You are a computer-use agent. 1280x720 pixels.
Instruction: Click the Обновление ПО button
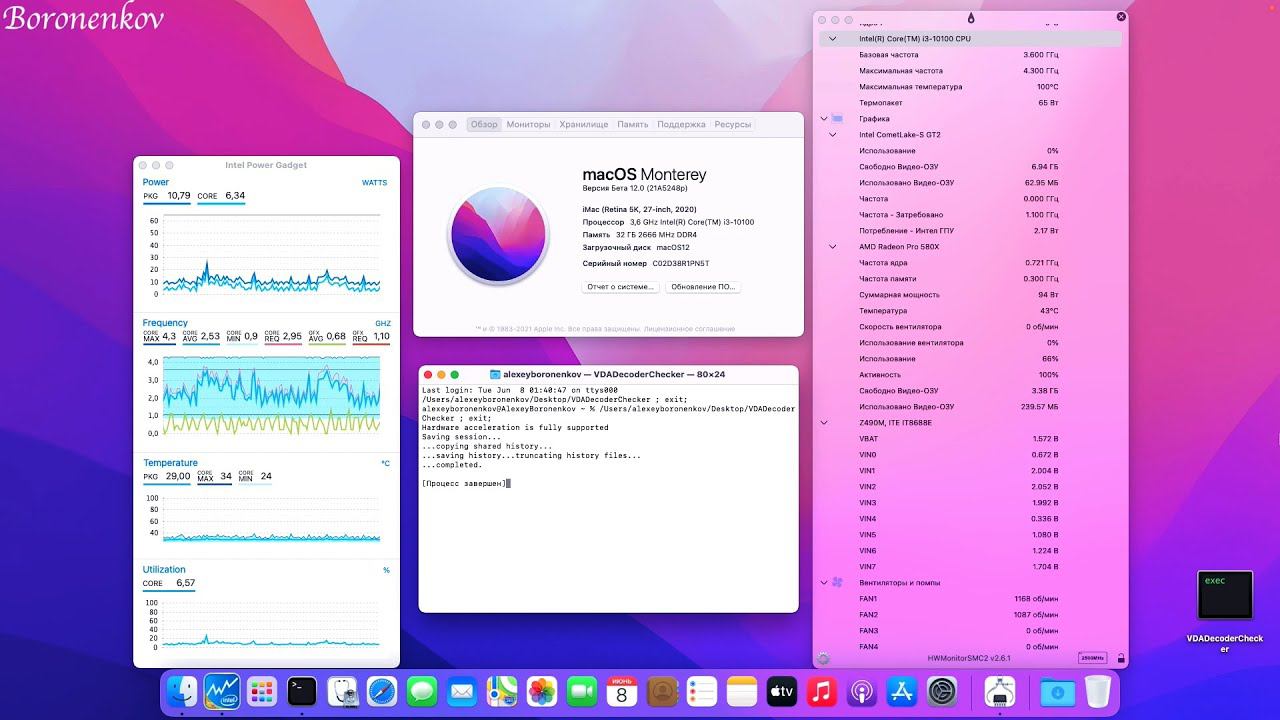pyautogui.click(x=703, y=287)
